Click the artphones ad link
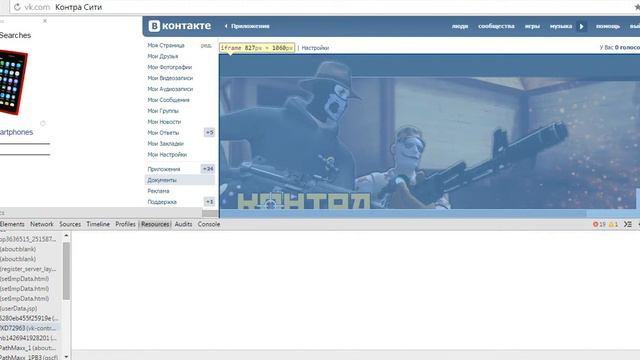The image size is (640, 360). point(16,132)
